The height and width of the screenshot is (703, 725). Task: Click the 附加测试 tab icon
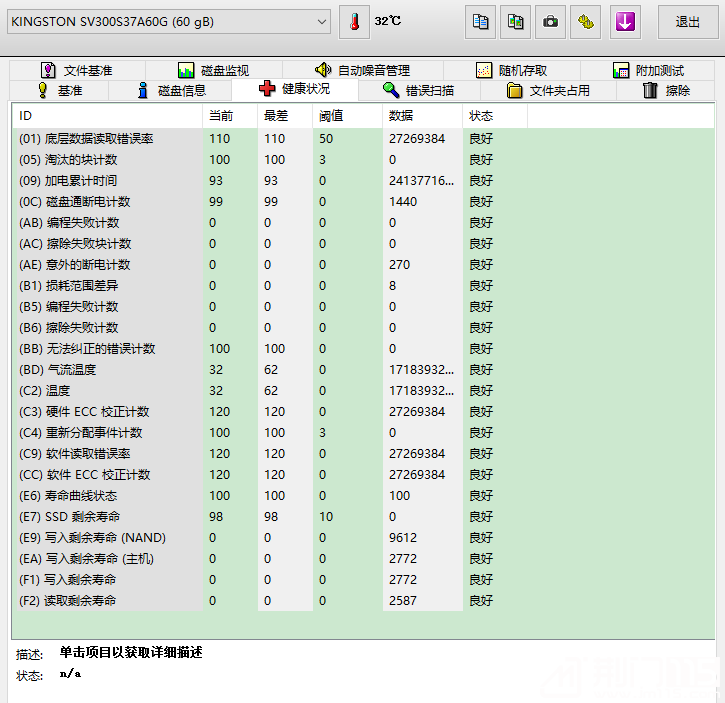(621, 70)
